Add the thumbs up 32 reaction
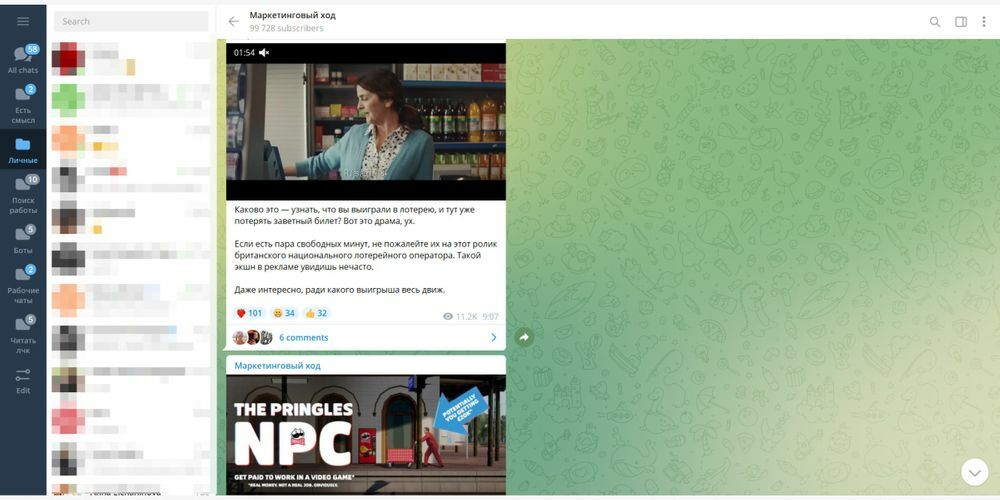1000x500 pixels. coord(316,313)
